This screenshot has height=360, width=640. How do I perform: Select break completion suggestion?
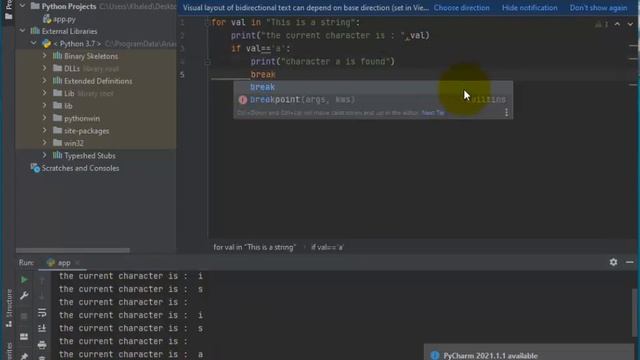(x=373, y=87)
